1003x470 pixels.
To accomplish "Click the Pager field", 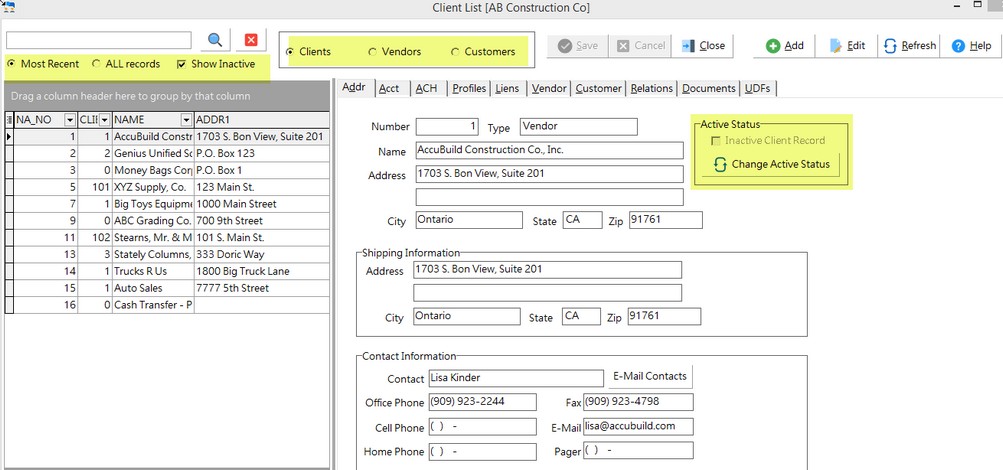I will pos(638,450).
